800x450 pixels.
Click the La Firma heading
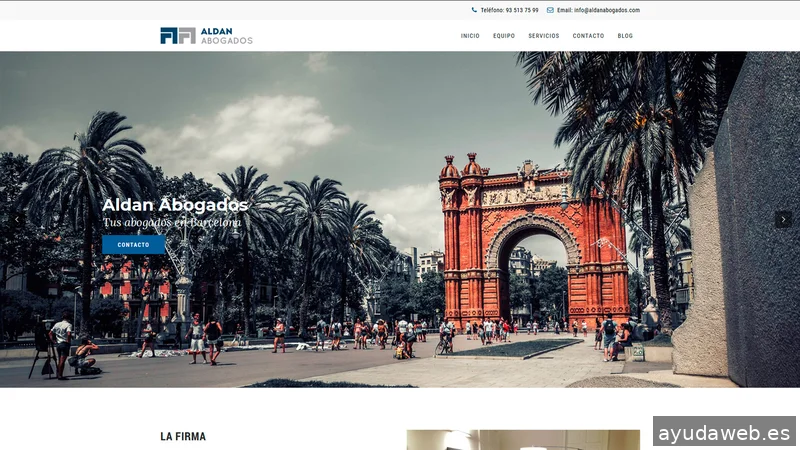pos(183,436)
